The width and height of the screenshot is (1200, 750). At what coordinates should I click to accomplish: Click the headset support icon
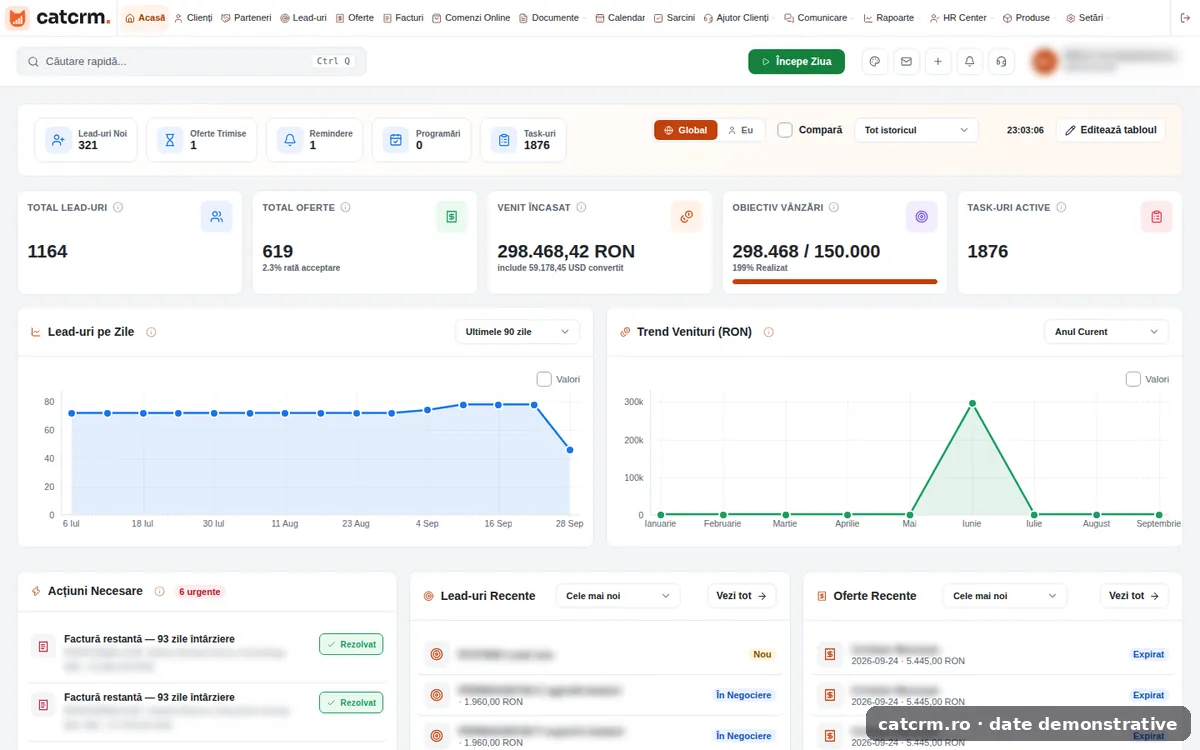pos(1001,61)
